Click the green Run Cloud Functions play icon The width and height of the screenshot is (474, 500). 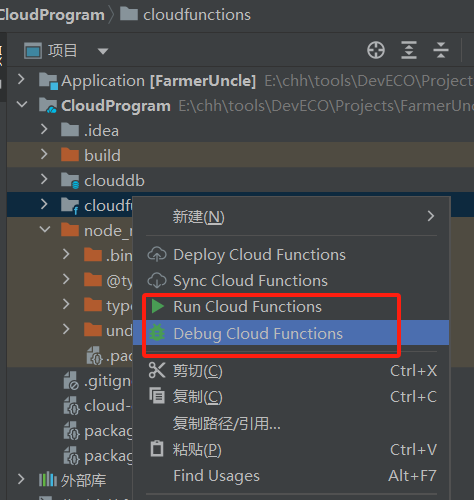157,306
